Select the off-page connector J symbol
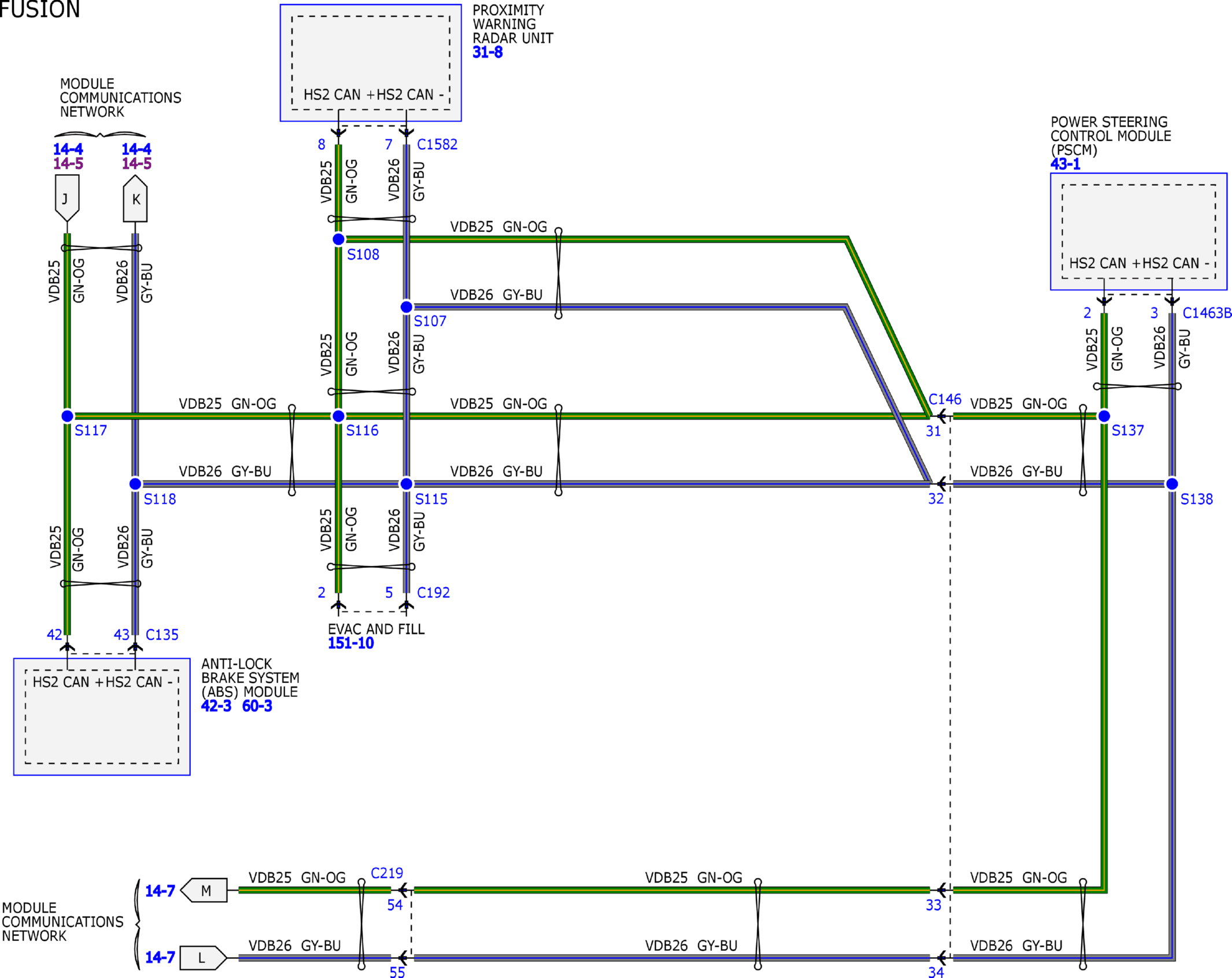This screenshot has width=1232, height=978. pos(67,198)
